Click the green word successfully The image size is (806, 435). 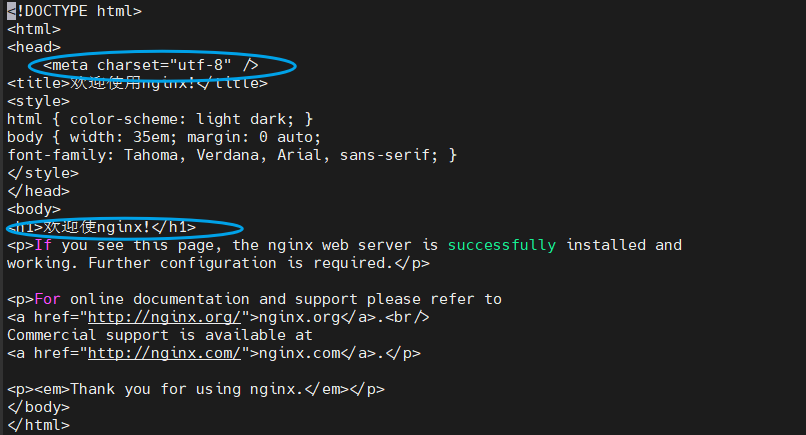click(502, 245)
